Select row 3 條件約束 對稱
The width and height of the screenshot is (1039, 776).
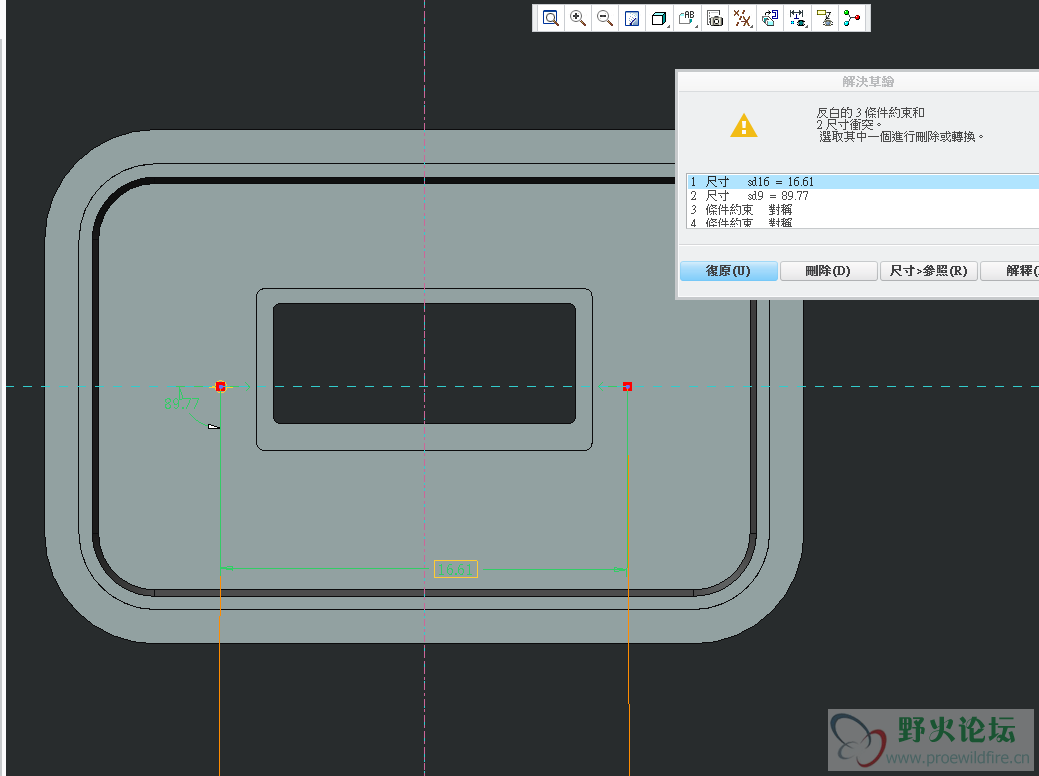(863, 209)
